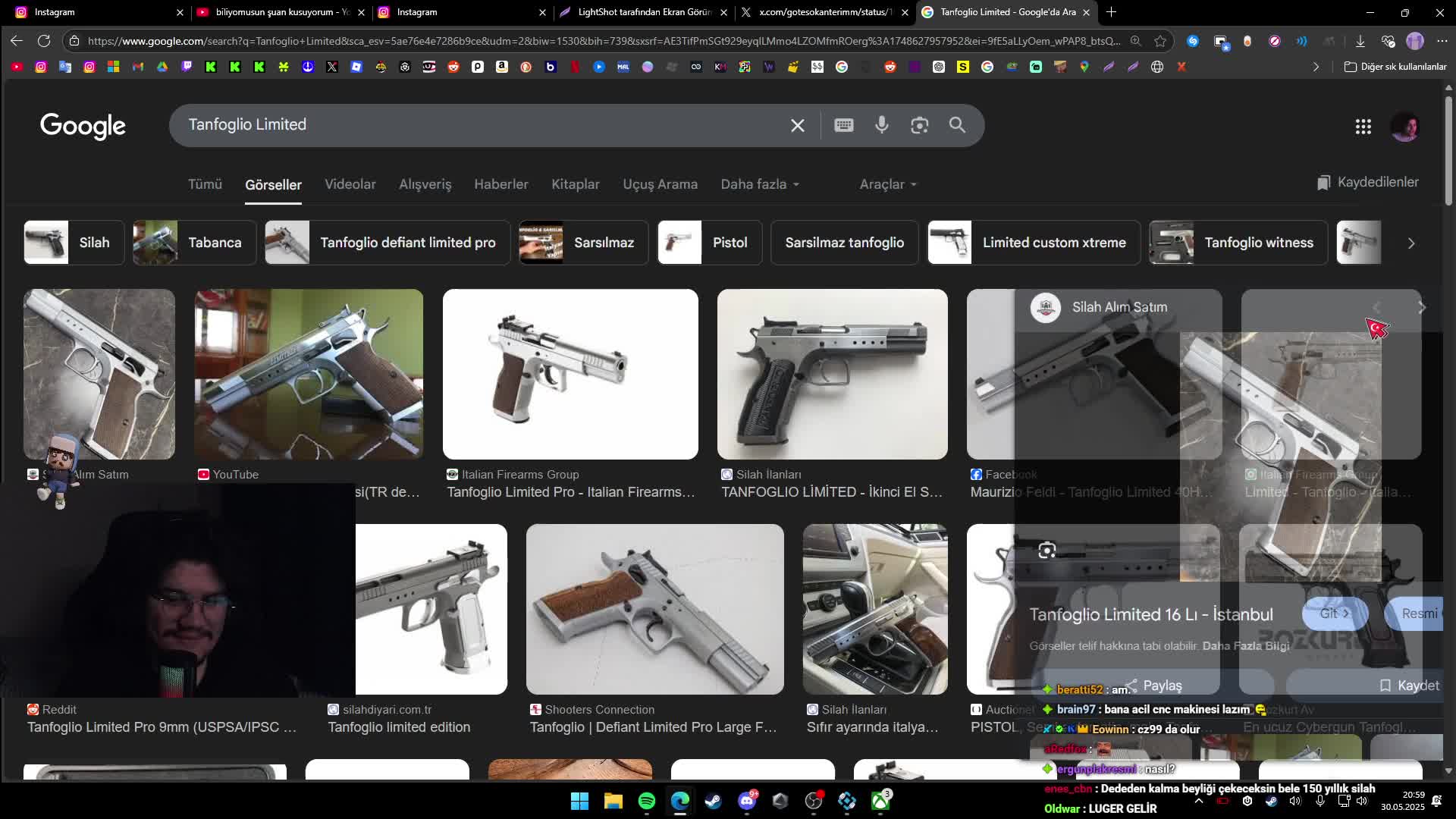Open a new browser tab
The image size is (1456, 819).
[1111, 12]
